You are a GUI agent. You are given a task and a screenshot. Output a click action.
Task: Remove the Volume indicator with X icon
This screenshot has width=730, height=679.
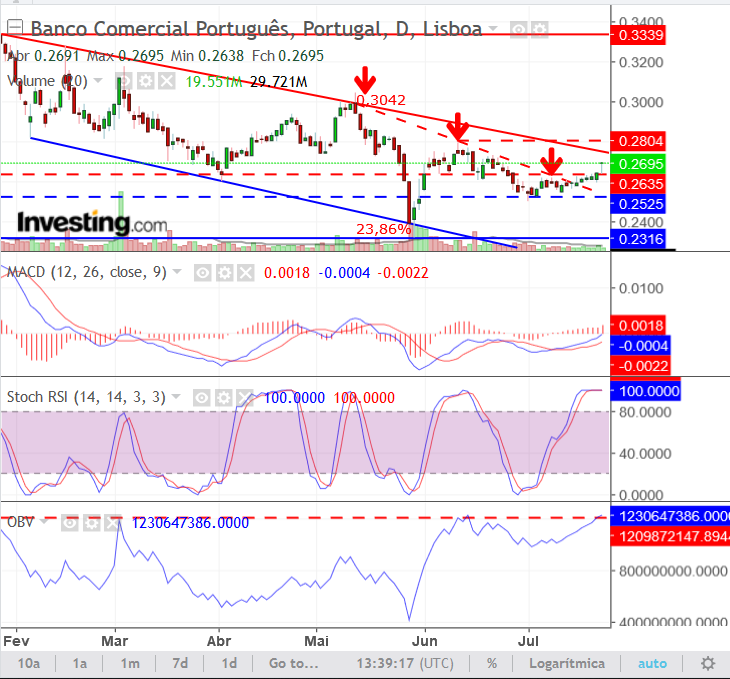[167, 81]
